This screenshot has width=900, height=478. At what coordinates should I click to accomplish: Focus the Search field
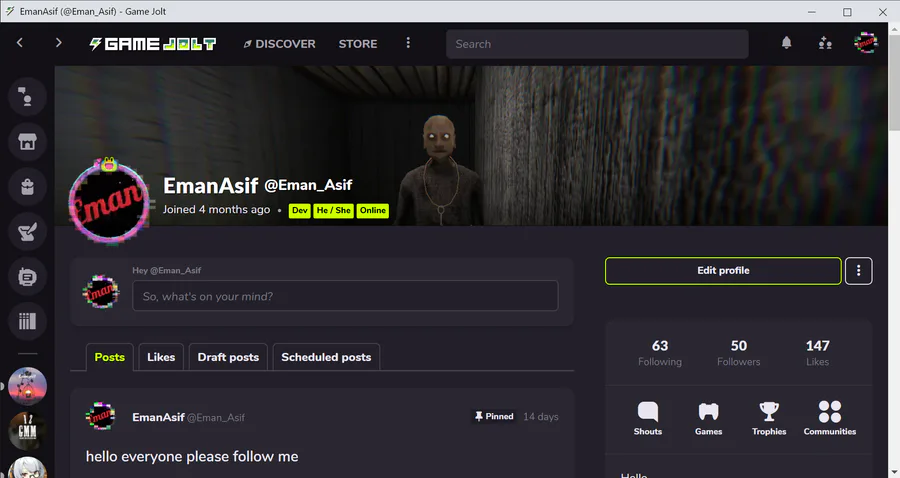(x=597, y=44)
